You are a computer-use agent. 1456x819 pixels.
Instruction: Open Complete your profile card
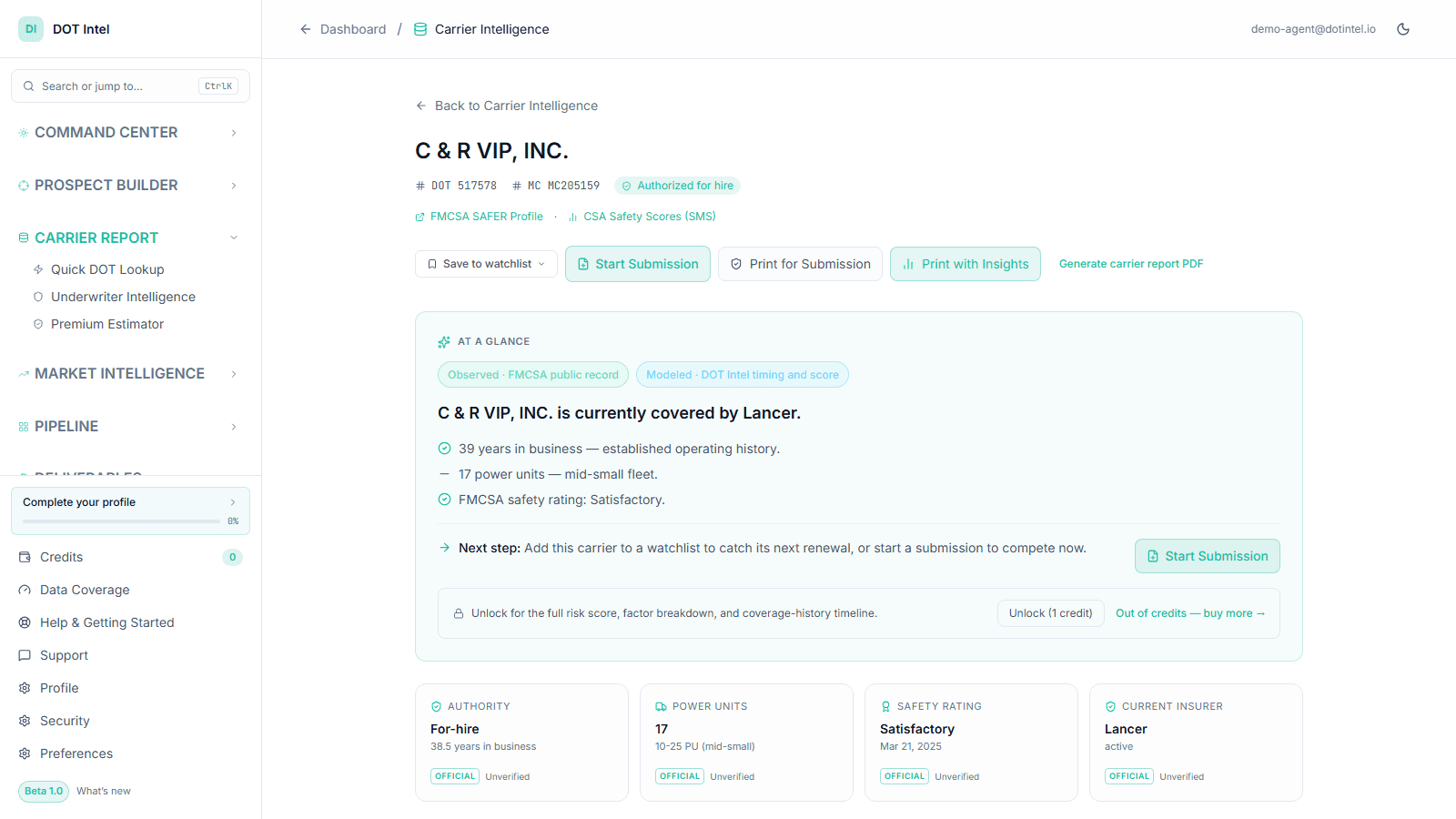(130, 511)
